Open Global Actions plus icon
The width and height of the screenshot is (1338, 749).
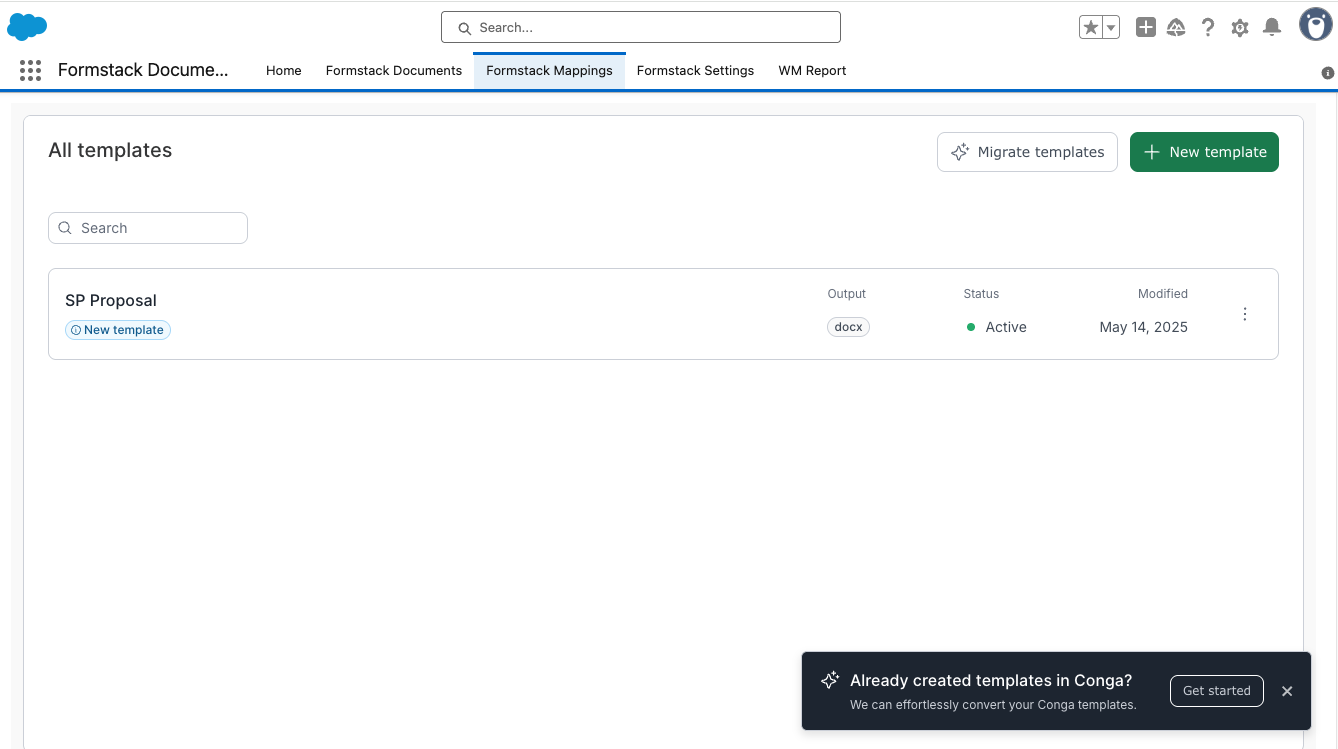click(x=1146, y=28)
